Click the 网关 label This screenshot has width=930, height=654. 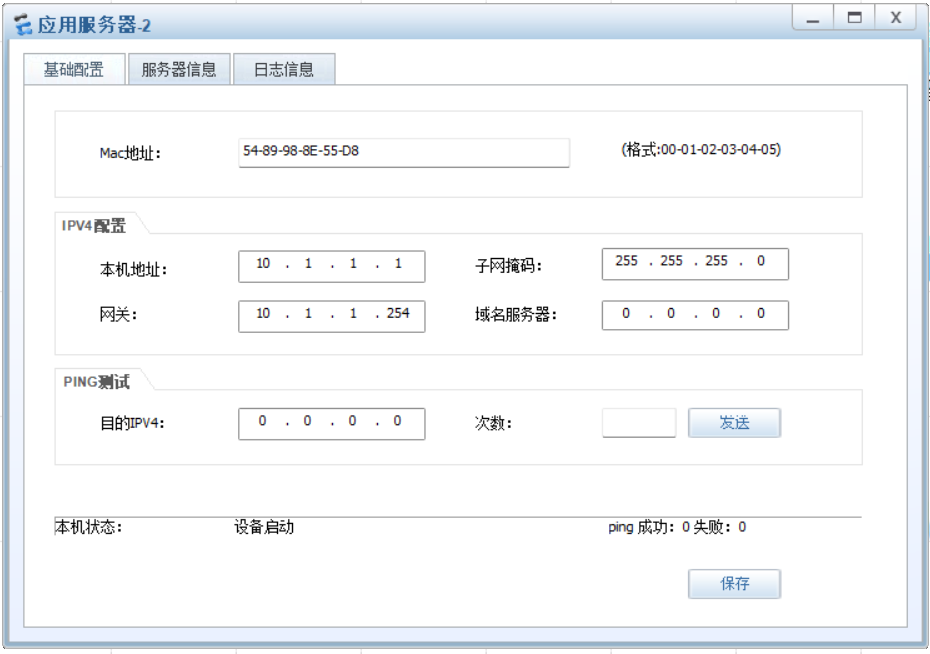pos(118,314)
